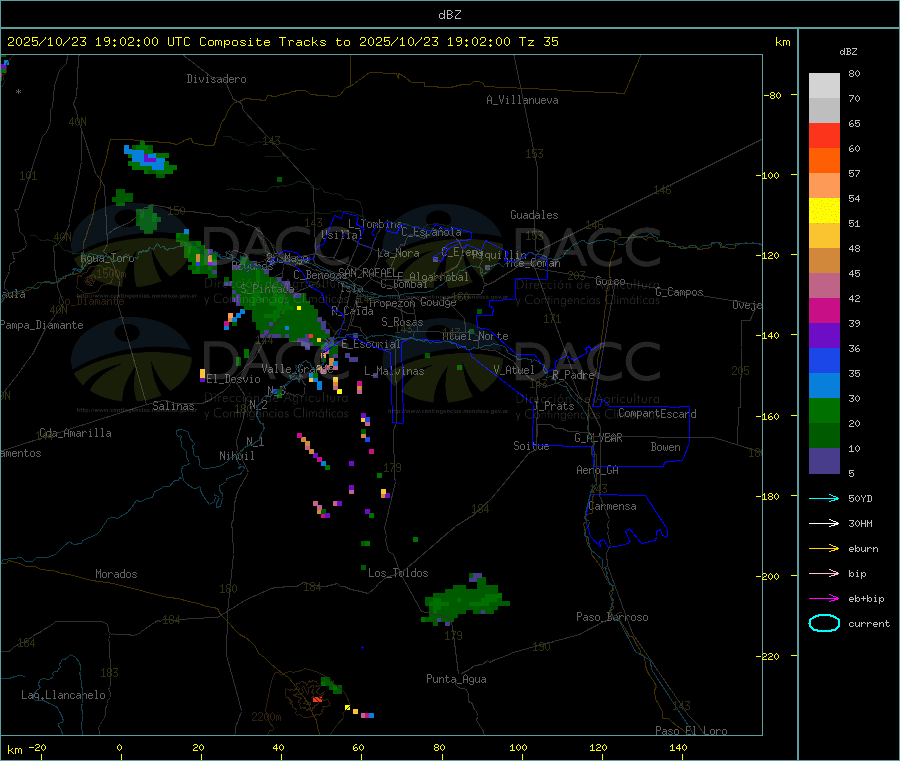This screenshot has width=900, height=761.
Task: Click the pink bip arrow icon
Action: (x=824, y=573)
